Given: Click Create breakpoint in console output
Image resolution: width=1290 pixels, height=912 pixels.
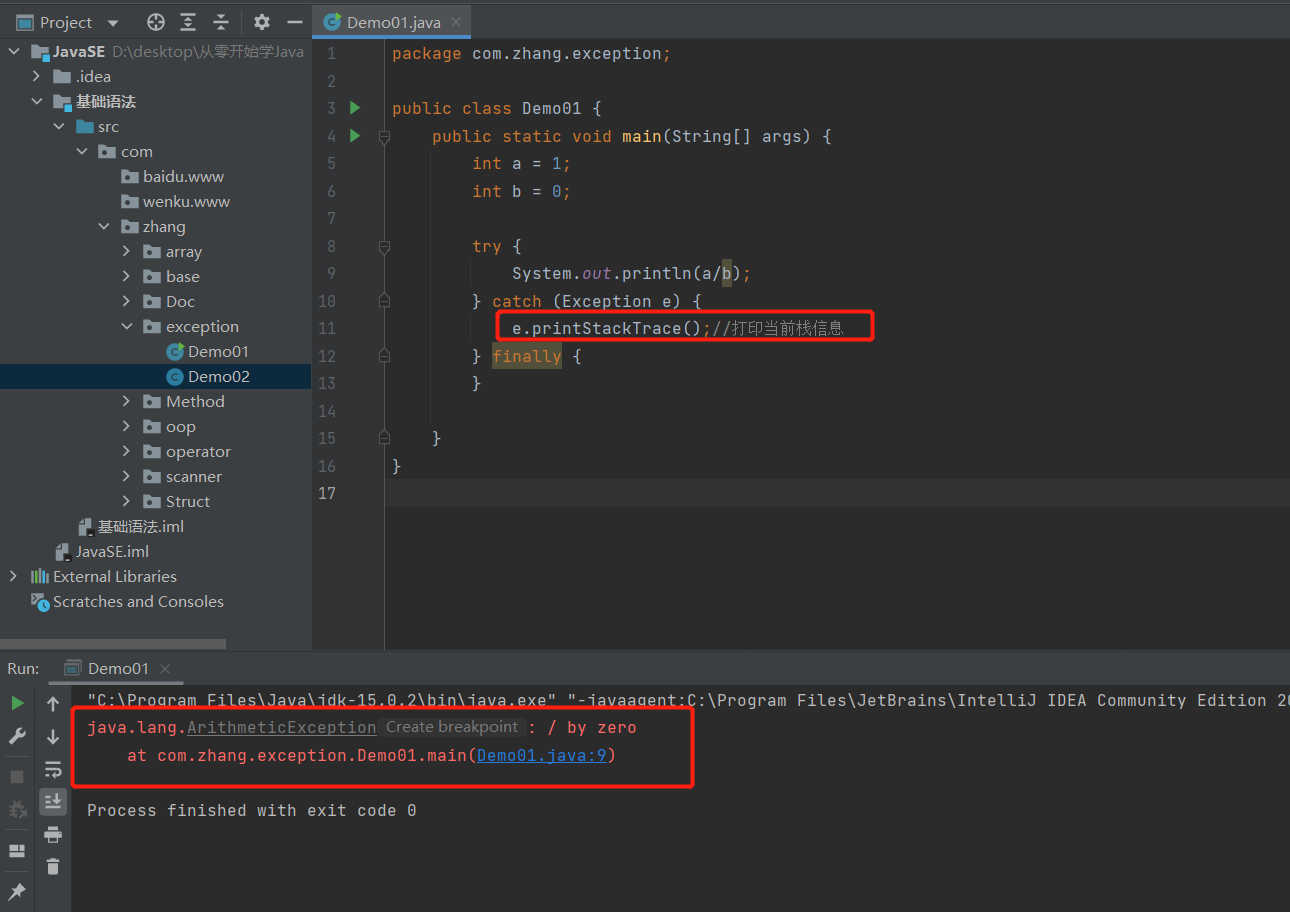Looking at the screenshot, I should [x=452, y=727].
